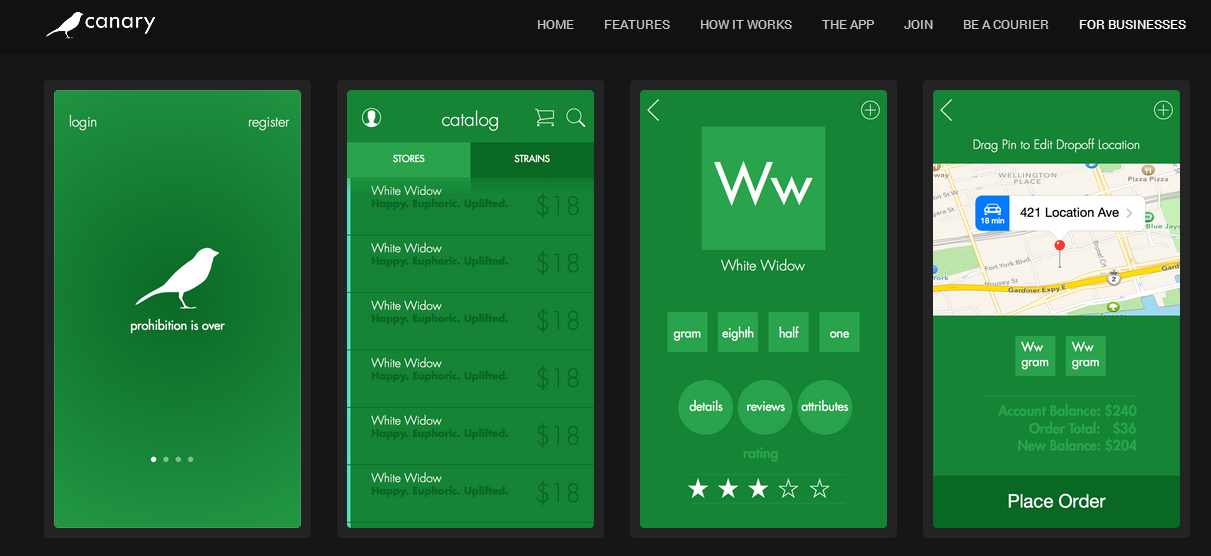
Task: Rate four stars (fourth star)
Action: [x=789, y=489]
